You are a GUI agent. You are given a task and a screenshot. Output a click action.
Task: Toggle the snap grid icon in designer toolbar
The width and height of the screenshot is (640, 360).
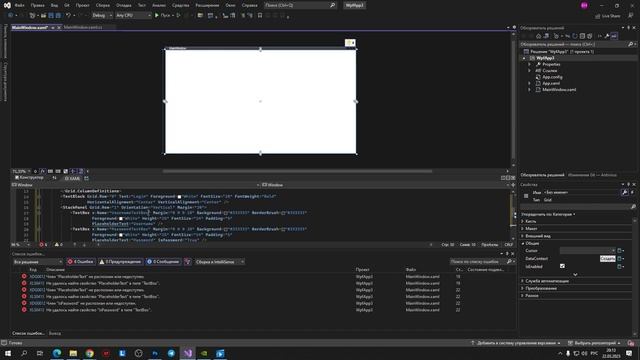click(50, 171)
